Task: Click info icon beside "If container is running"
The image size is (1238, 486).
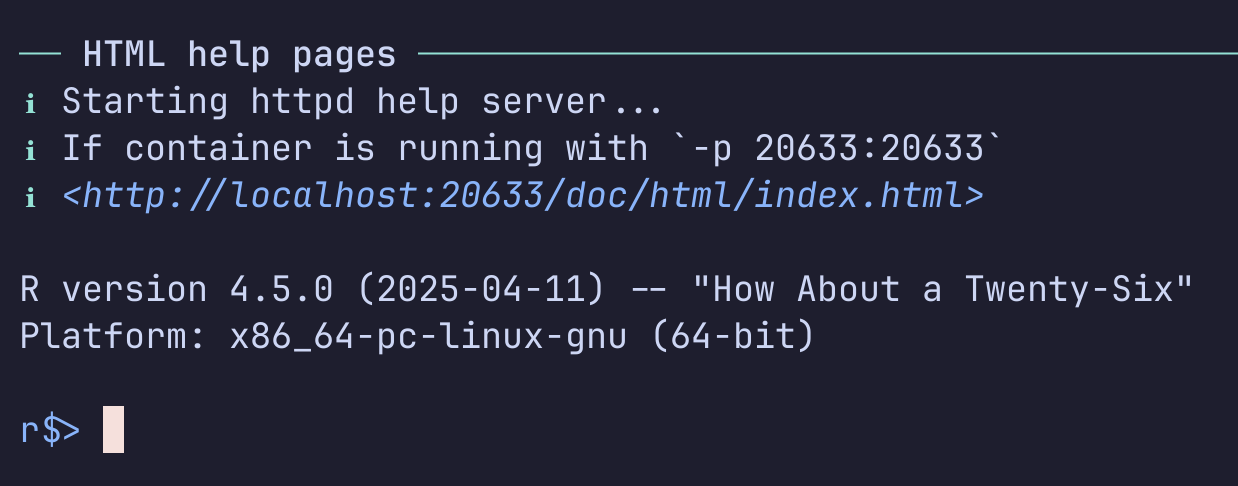Action: [x=30, y=150]
